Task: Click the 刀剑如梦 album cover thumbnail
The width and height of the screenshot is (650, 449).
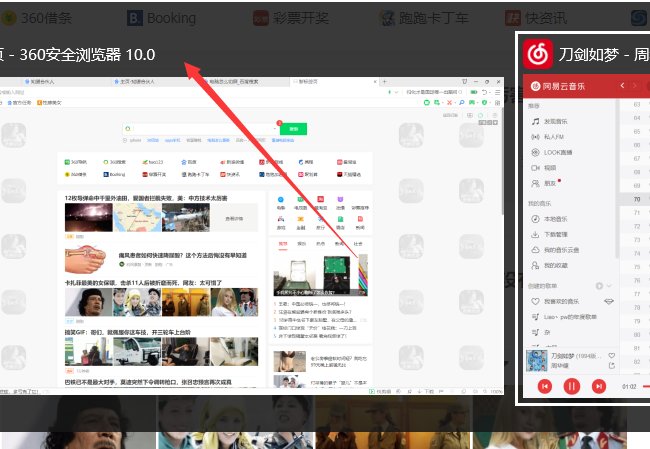Action: pyautogui.click(x=536, y=360)
